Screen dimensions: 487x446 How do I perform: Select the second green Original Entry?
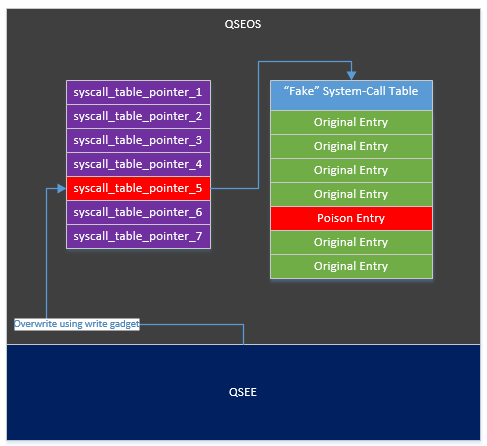point(351,146)
